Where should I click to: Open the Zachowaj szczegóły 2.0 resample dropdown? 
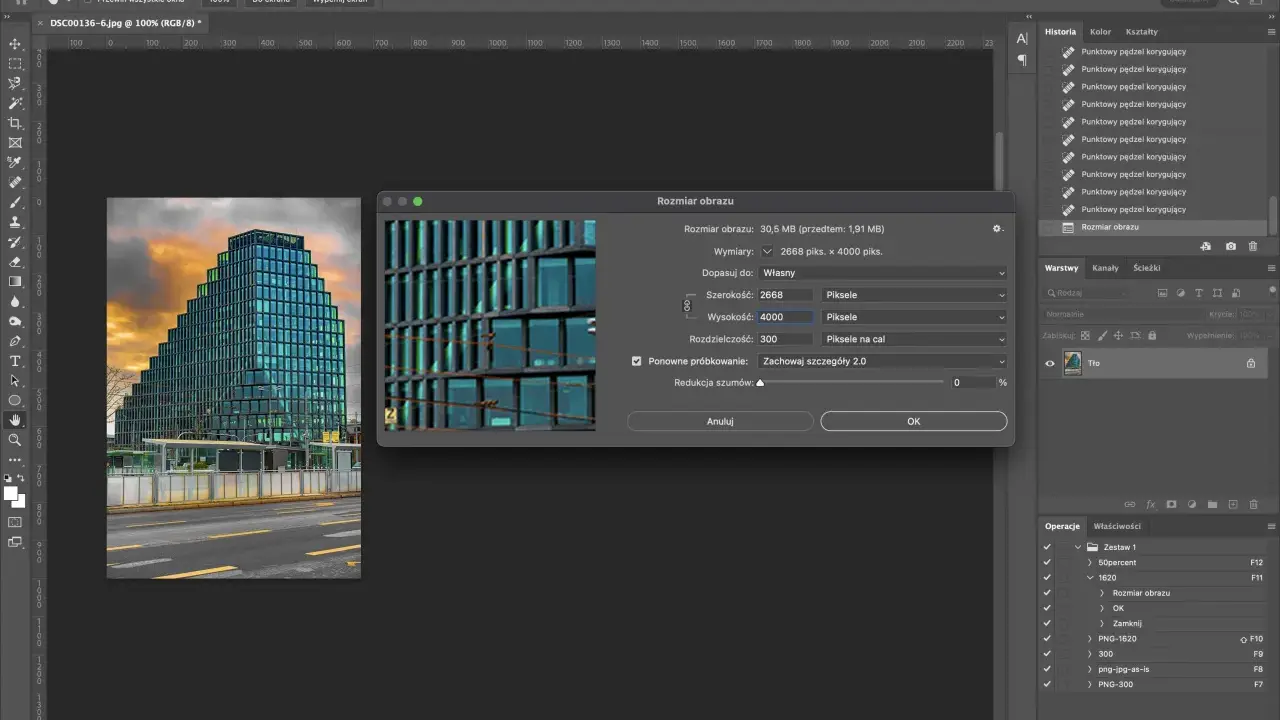point(883,361)
